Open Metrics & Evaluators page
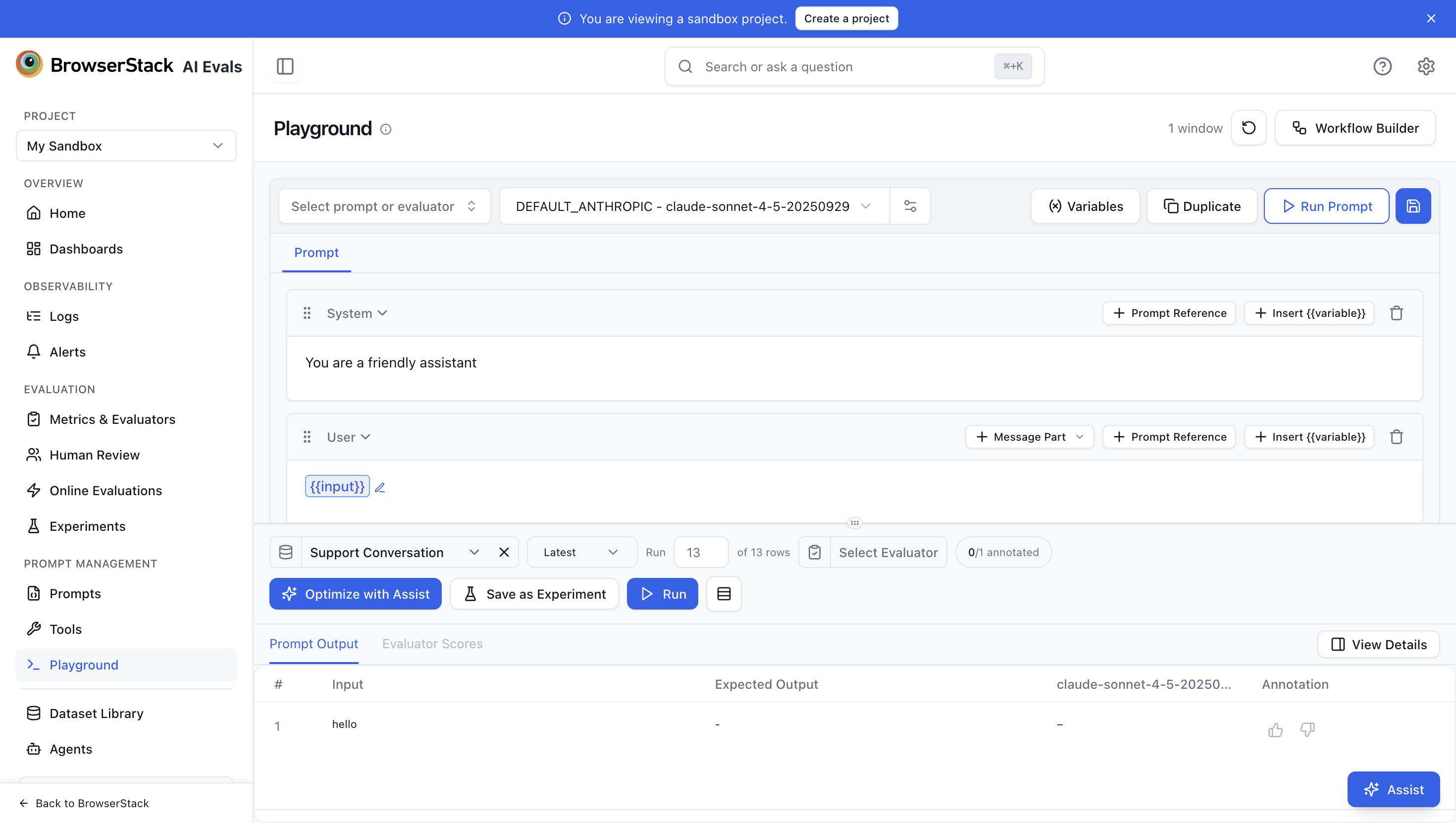The width and height of the screenshot is (1456, 823). click(126, 419)
